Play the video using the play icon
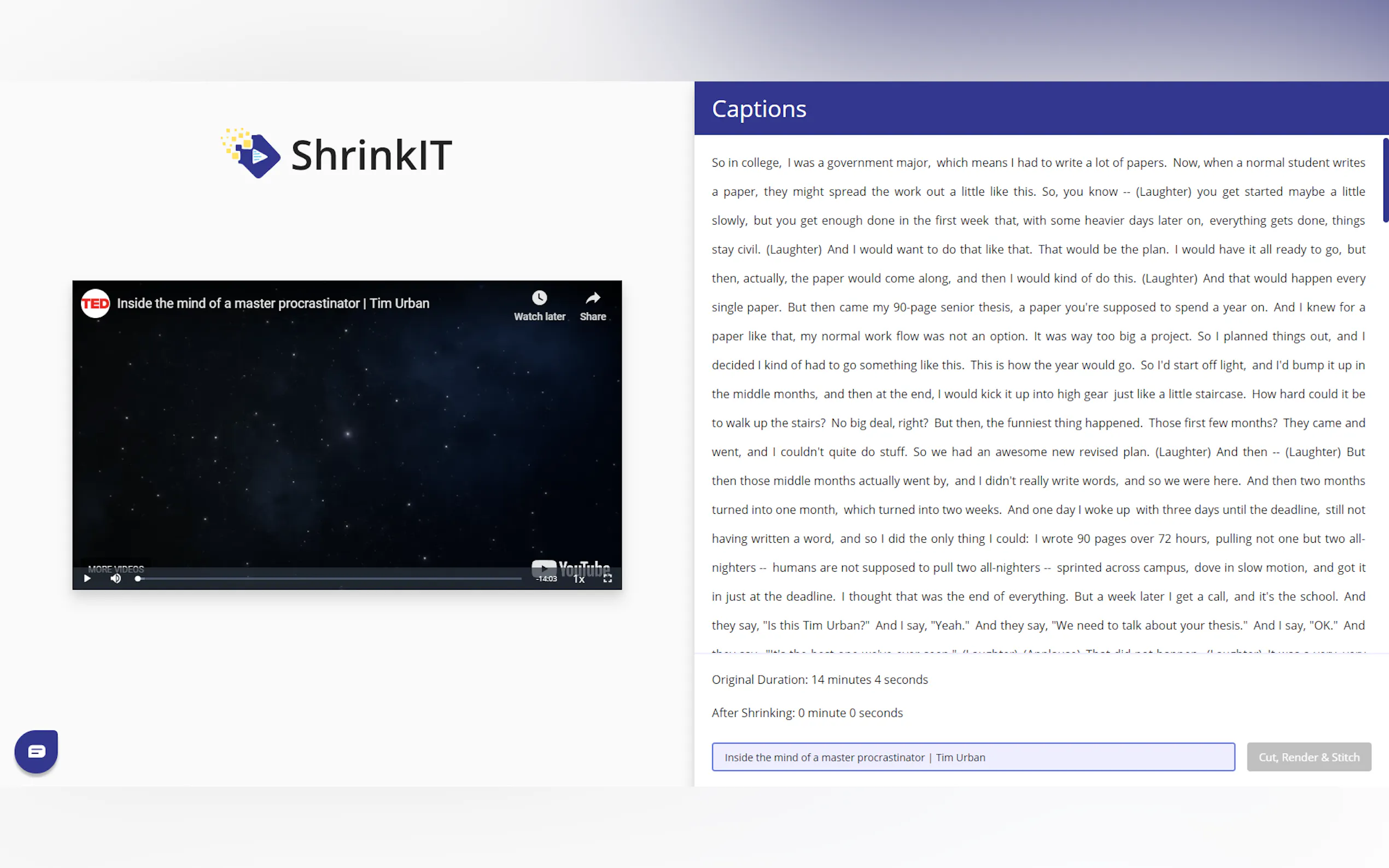 tap(87, 578)
